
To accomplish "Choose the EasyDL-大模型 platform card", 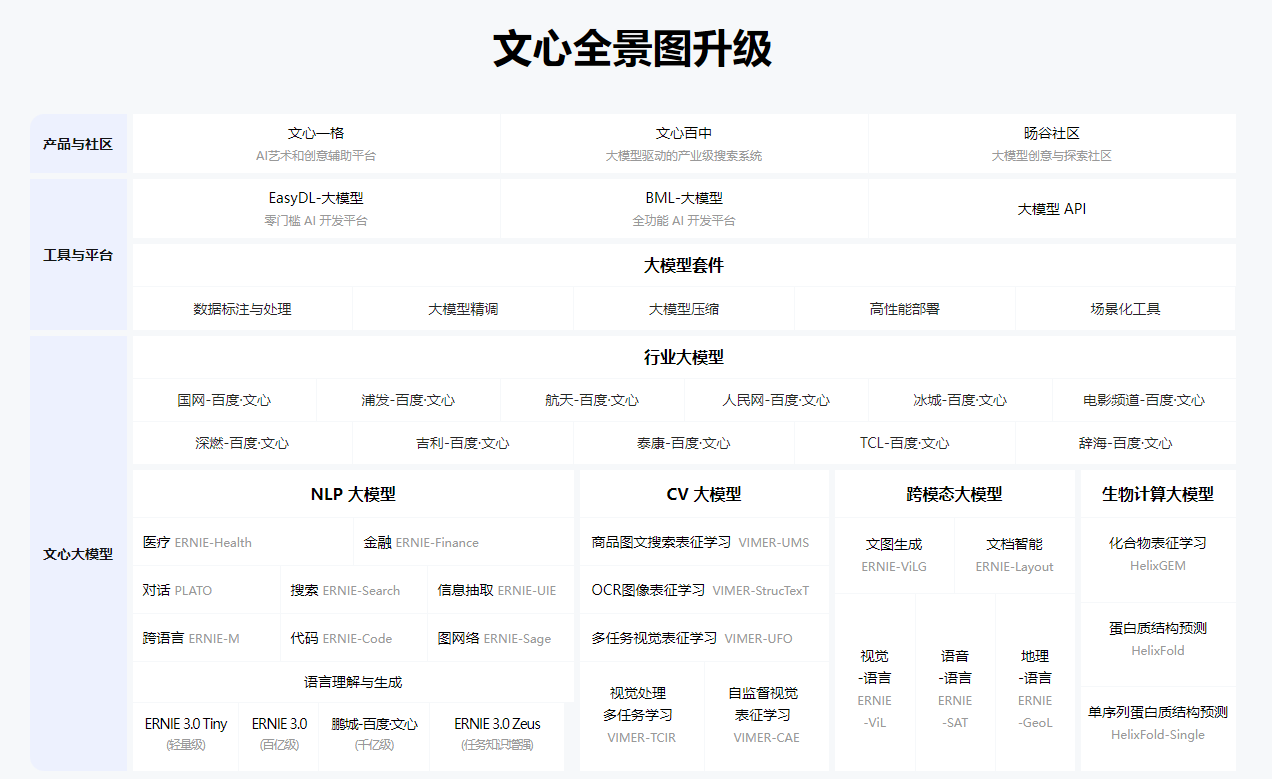I will point(316,209).
